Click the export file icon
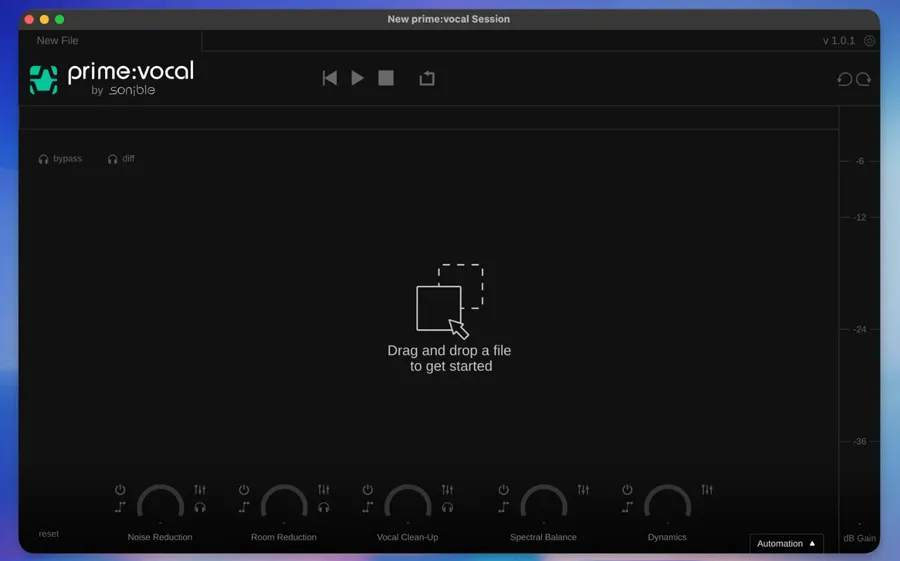This screenshot has width=900, height=561. (427, 78)
